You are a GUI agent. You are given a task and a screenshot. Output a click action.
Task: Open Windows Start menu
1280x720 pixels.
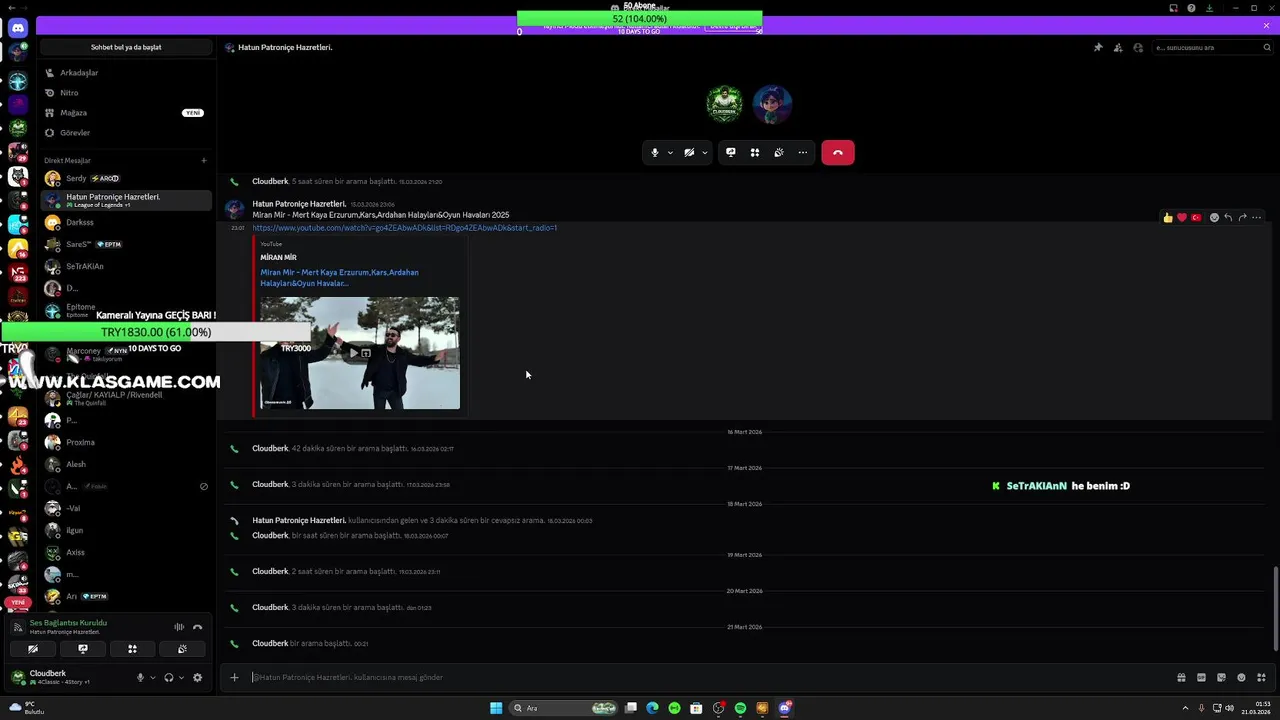[x=496, y=708]
